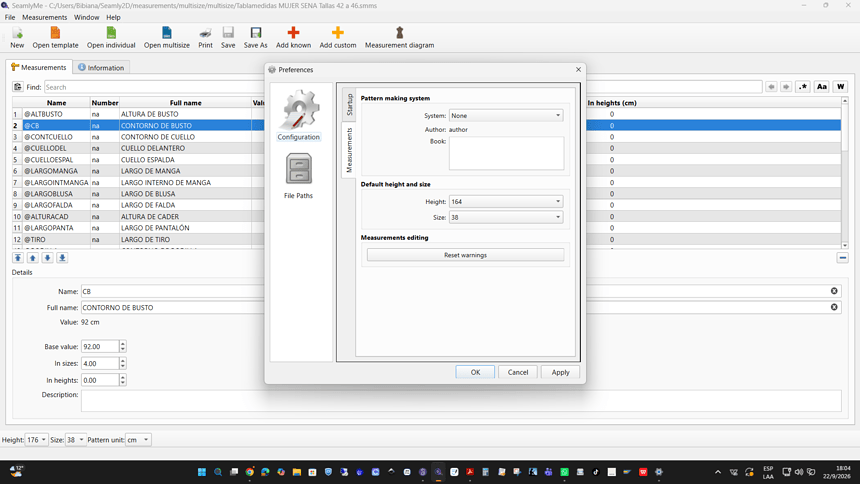This screenshot has height=484, width=860.
Task: Open the bottom Height dropdown showing 176
Action: click(x=36, y=440)
